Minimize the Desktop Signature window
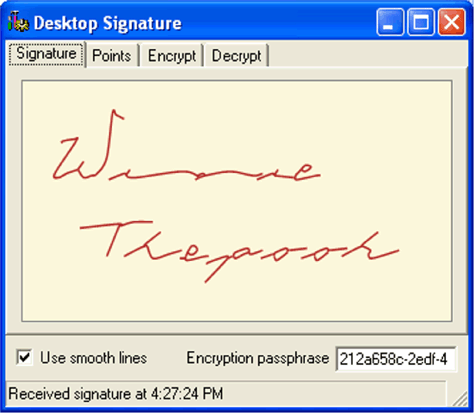This screenshot has width=475, height=414. pos(390,22)
